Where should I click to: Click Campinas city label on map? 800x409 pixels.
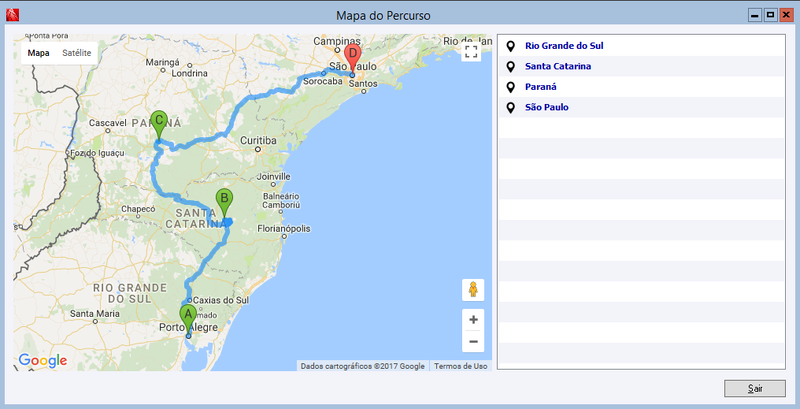pos(337,40)
